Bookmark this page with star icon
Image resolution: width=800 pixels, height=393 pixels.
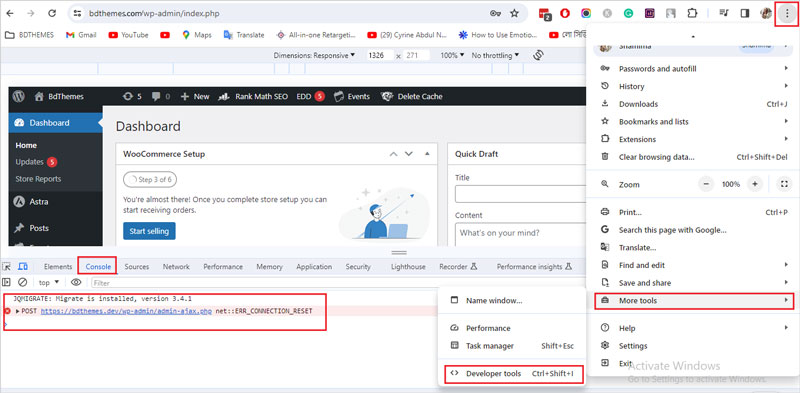[x=514, y=14]
